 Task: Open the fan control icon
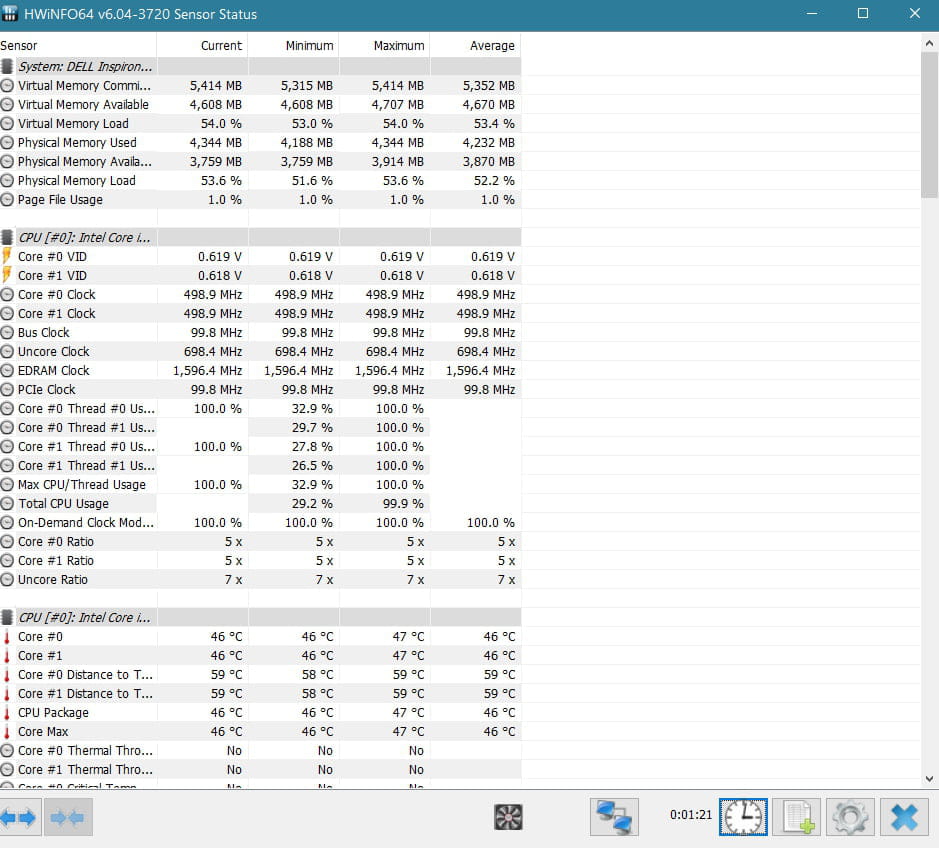(508, 817)
